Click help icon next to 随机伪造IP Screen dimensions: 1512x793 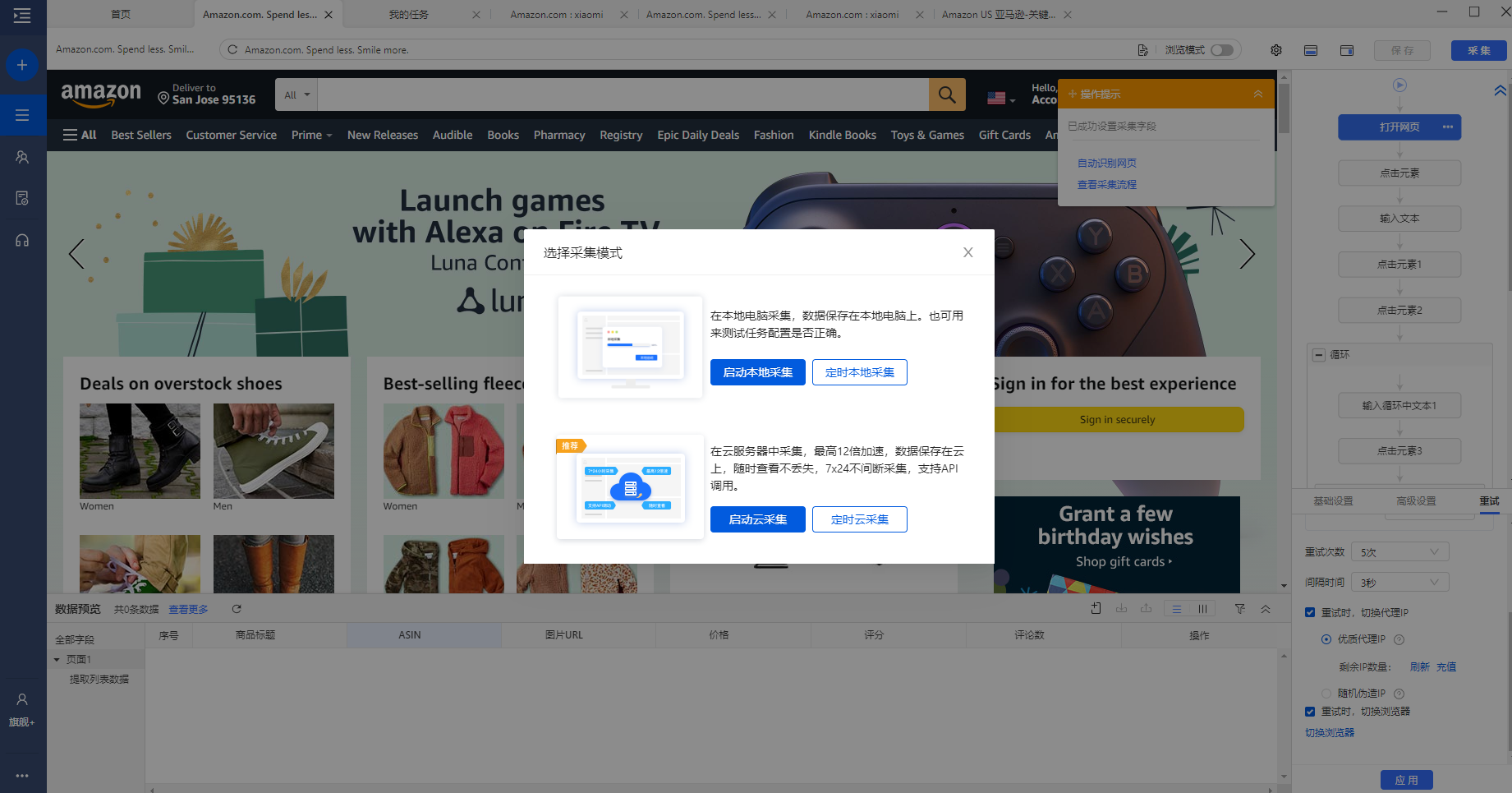(1399, 694)
